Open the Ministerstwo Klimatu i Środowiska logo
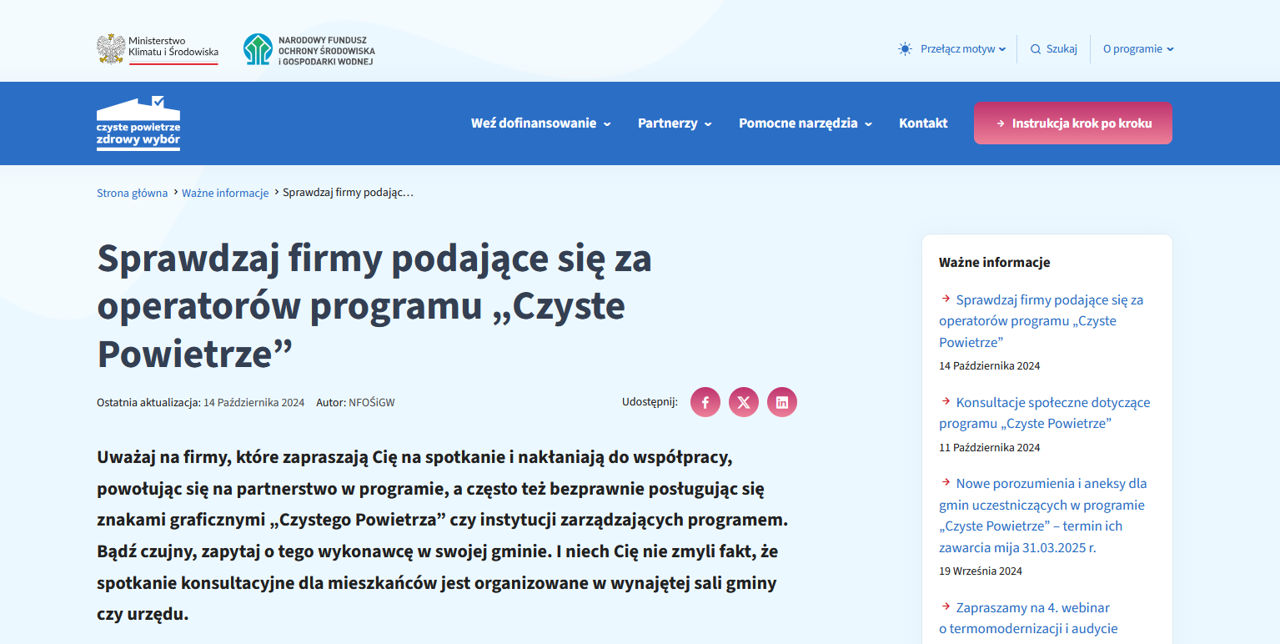 click(157, 49)
